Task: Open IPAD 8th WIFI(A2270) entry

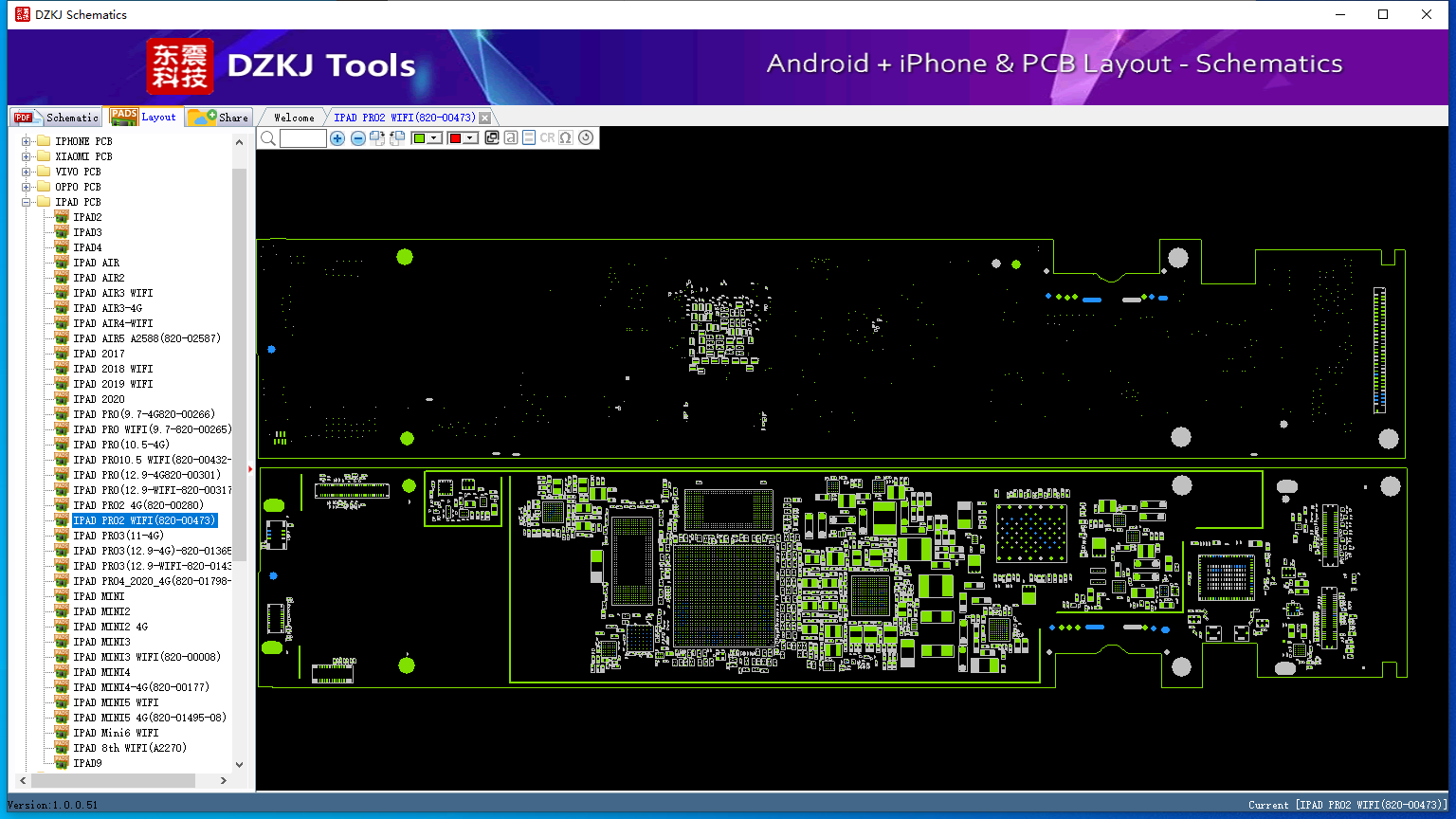Action: point(130,748)
